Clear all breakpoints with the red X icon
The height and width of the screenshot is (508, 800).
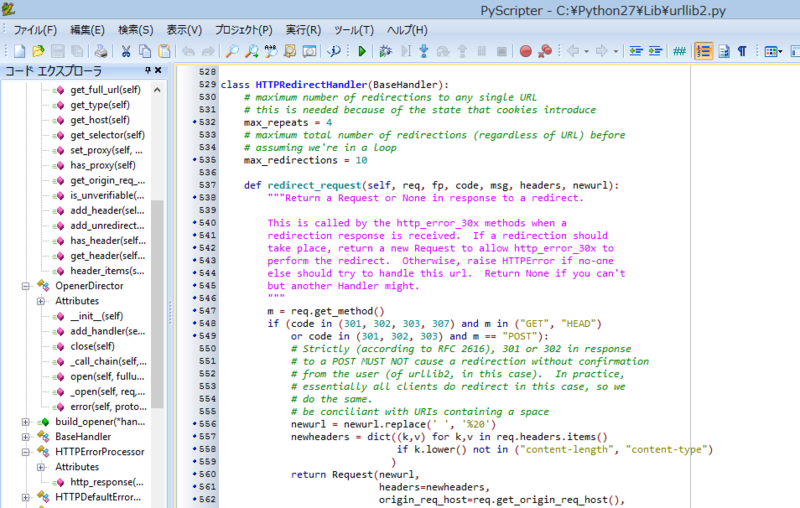point(545,51)
